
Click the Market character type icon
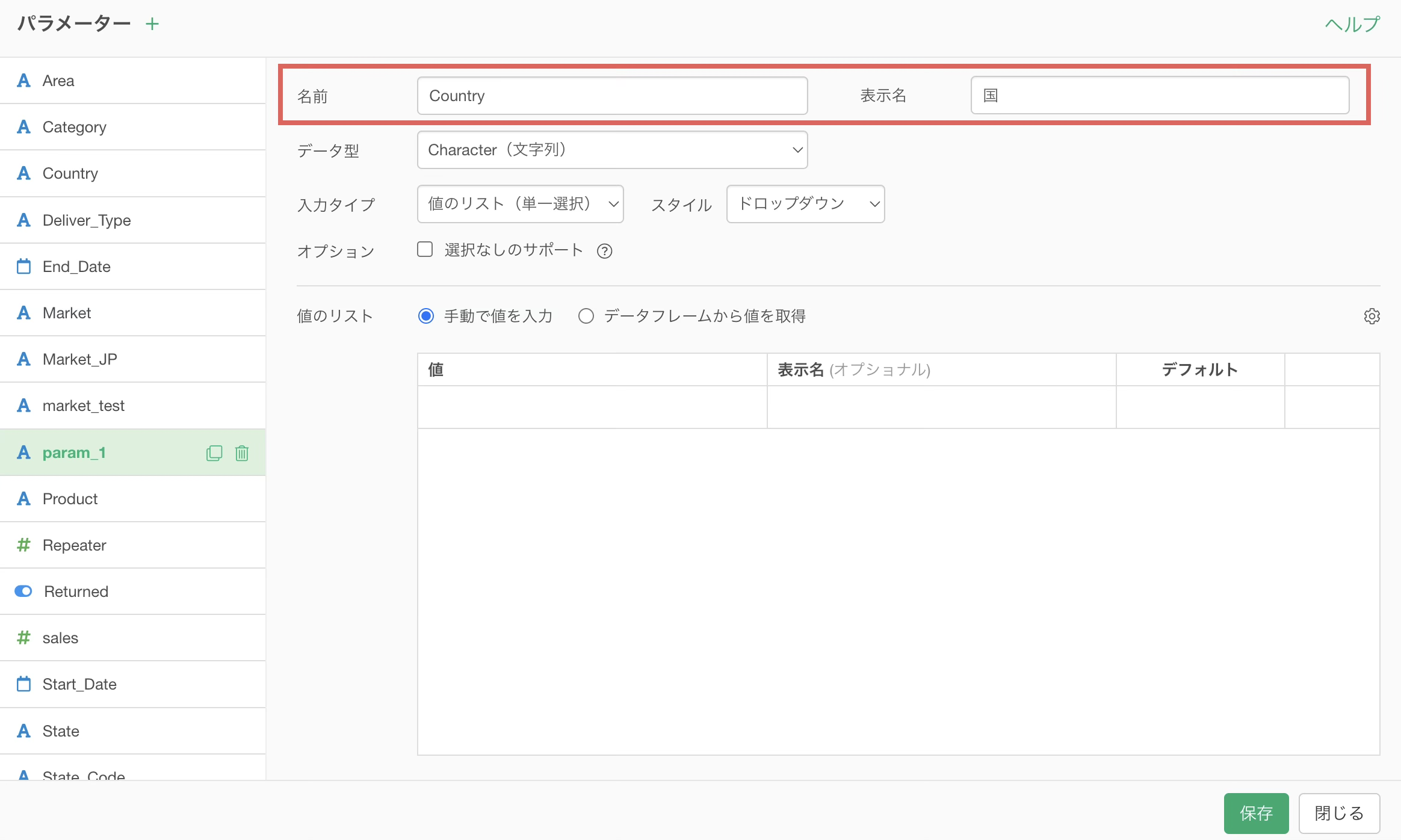click(23, 313)
